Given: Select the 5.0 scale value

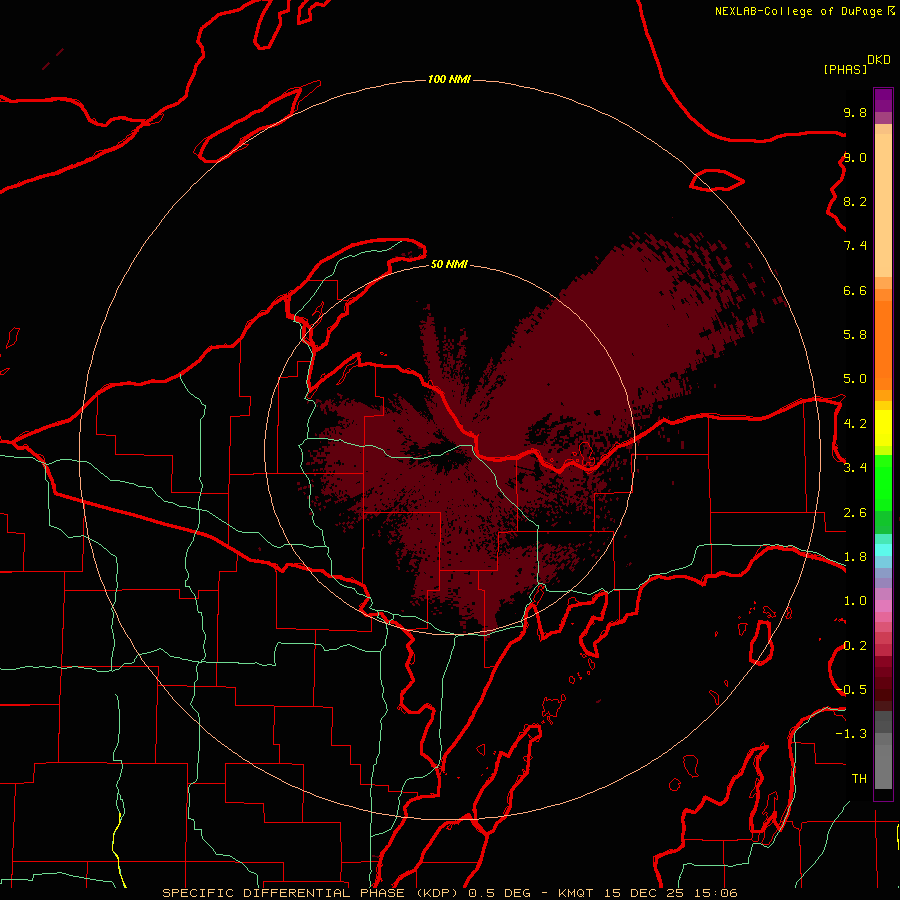Looking at the screenshot, I should (855, 379).
